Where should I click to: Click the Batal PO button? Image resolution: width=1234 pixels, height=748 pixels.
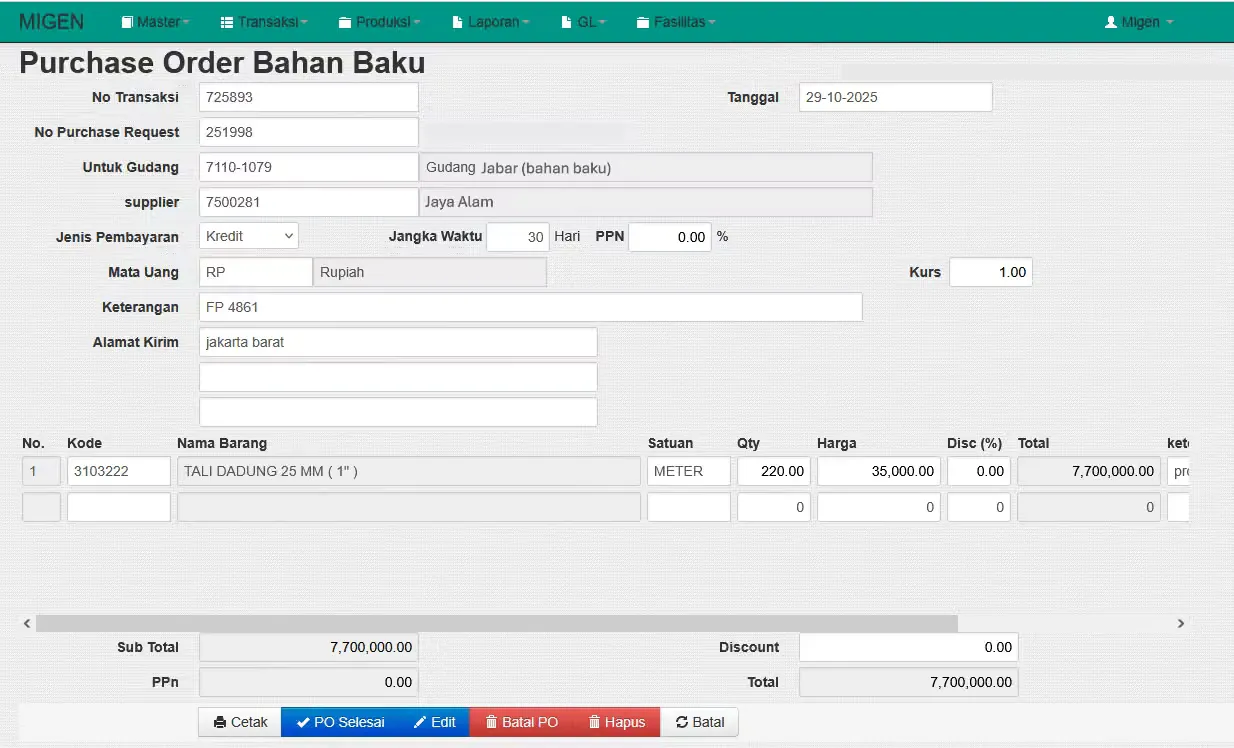pos(521,722)
